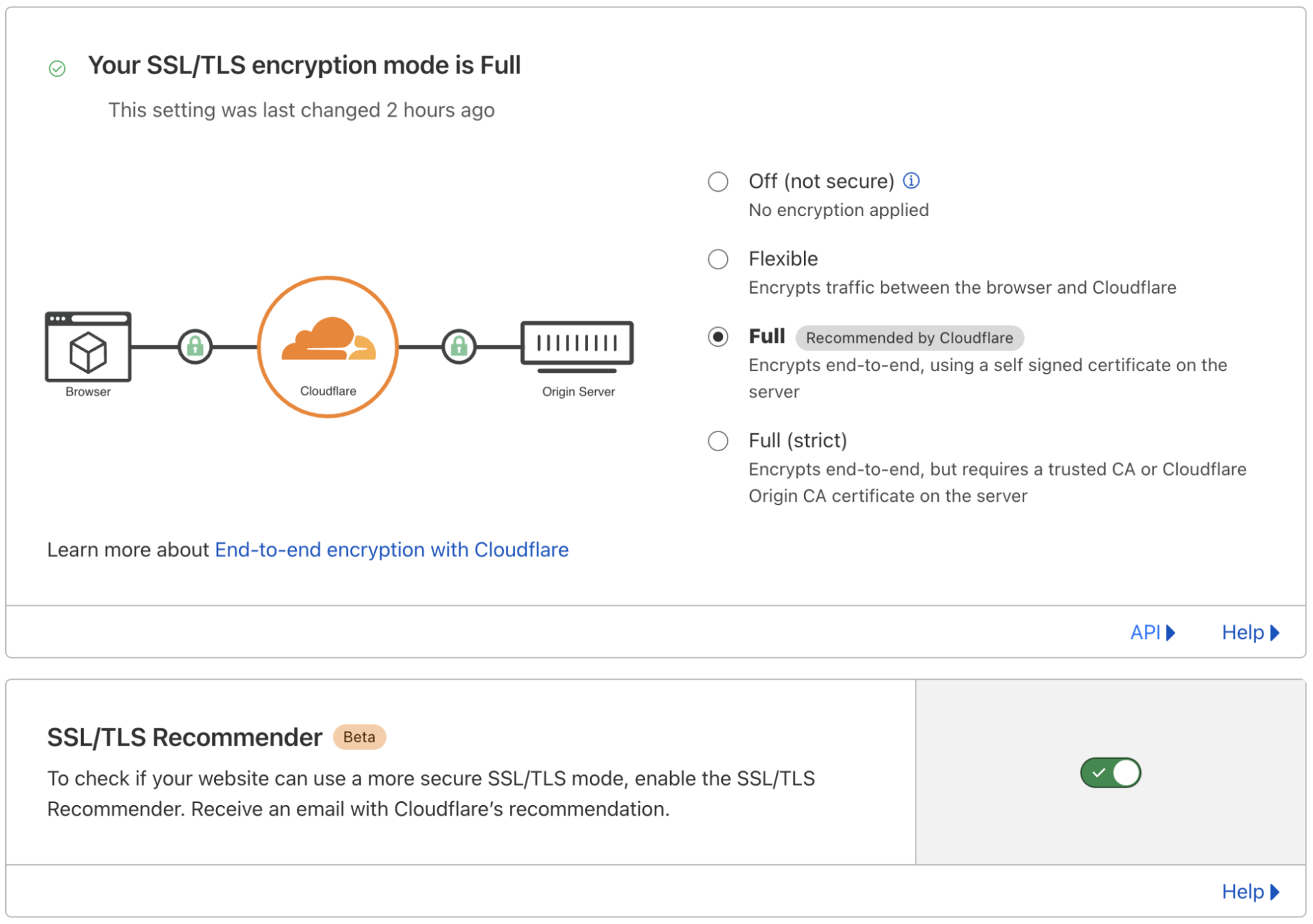The height and width of the screenshot is (924, 1313).
Task: Click the green checkmark status icon
Action: [x=57, y=68]
